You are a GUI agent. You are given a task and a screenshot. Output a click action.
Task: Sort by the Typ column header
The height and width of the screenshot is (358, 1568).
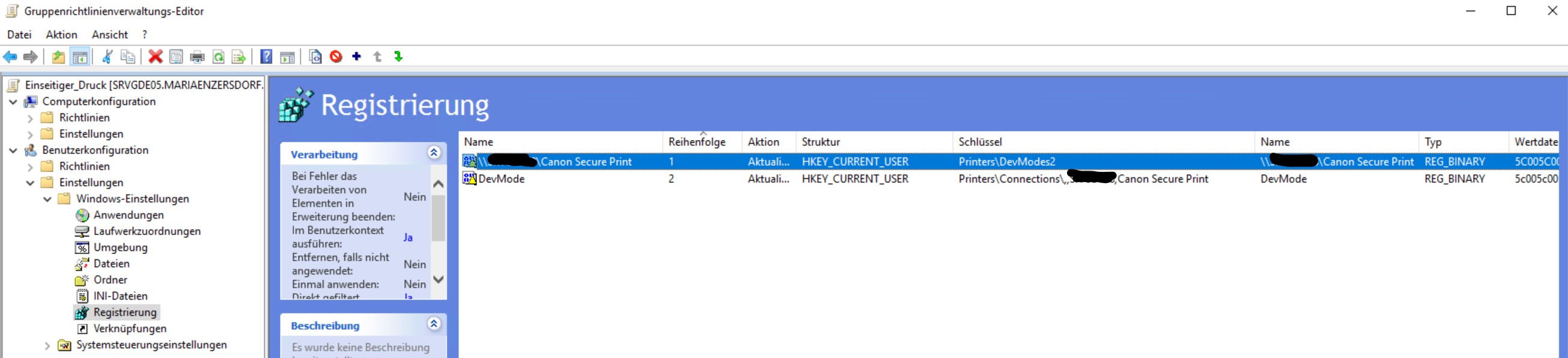click(1464, 142)
